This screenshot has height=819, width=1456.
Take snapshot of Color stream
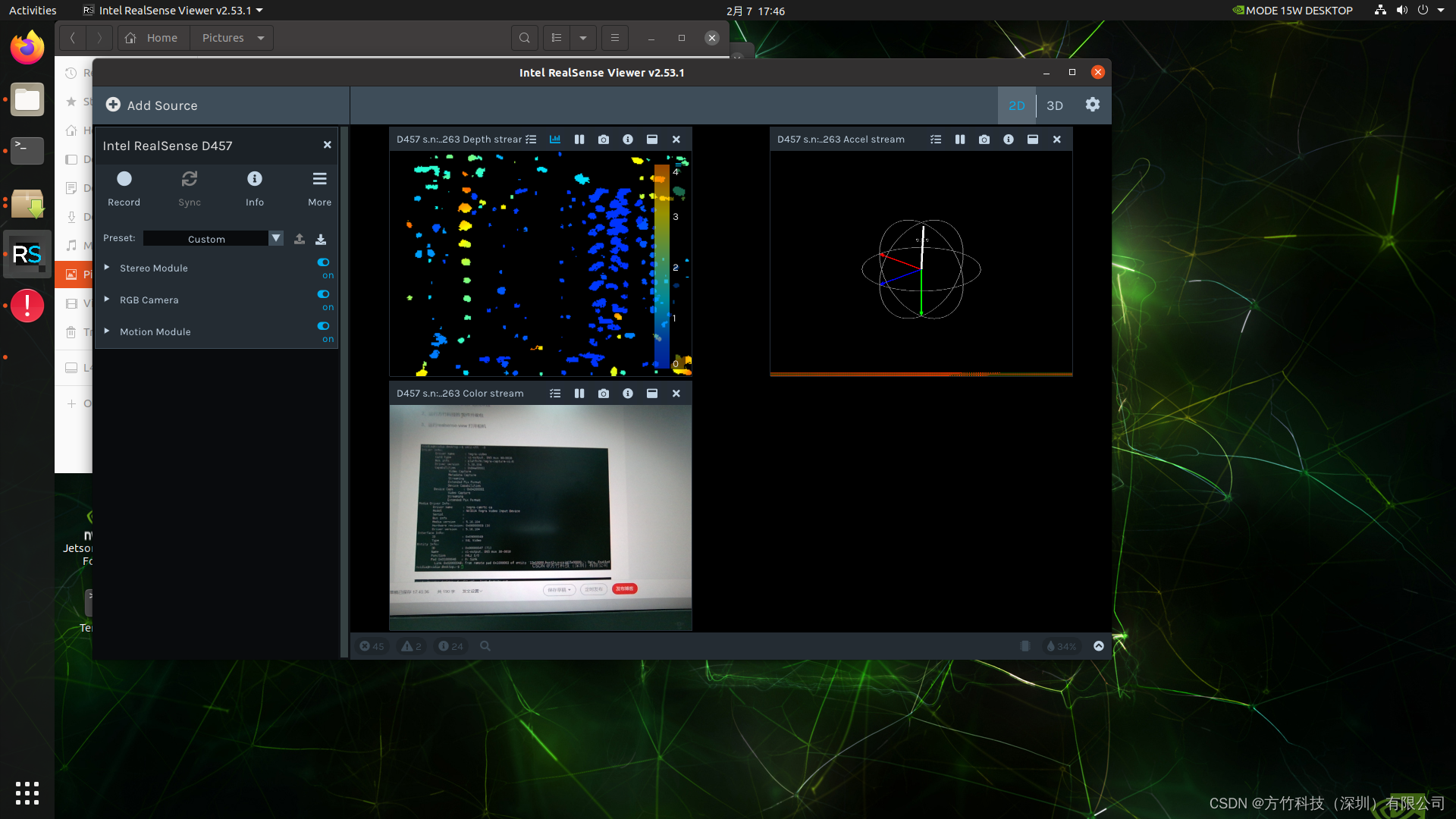(x=604, y=394)
